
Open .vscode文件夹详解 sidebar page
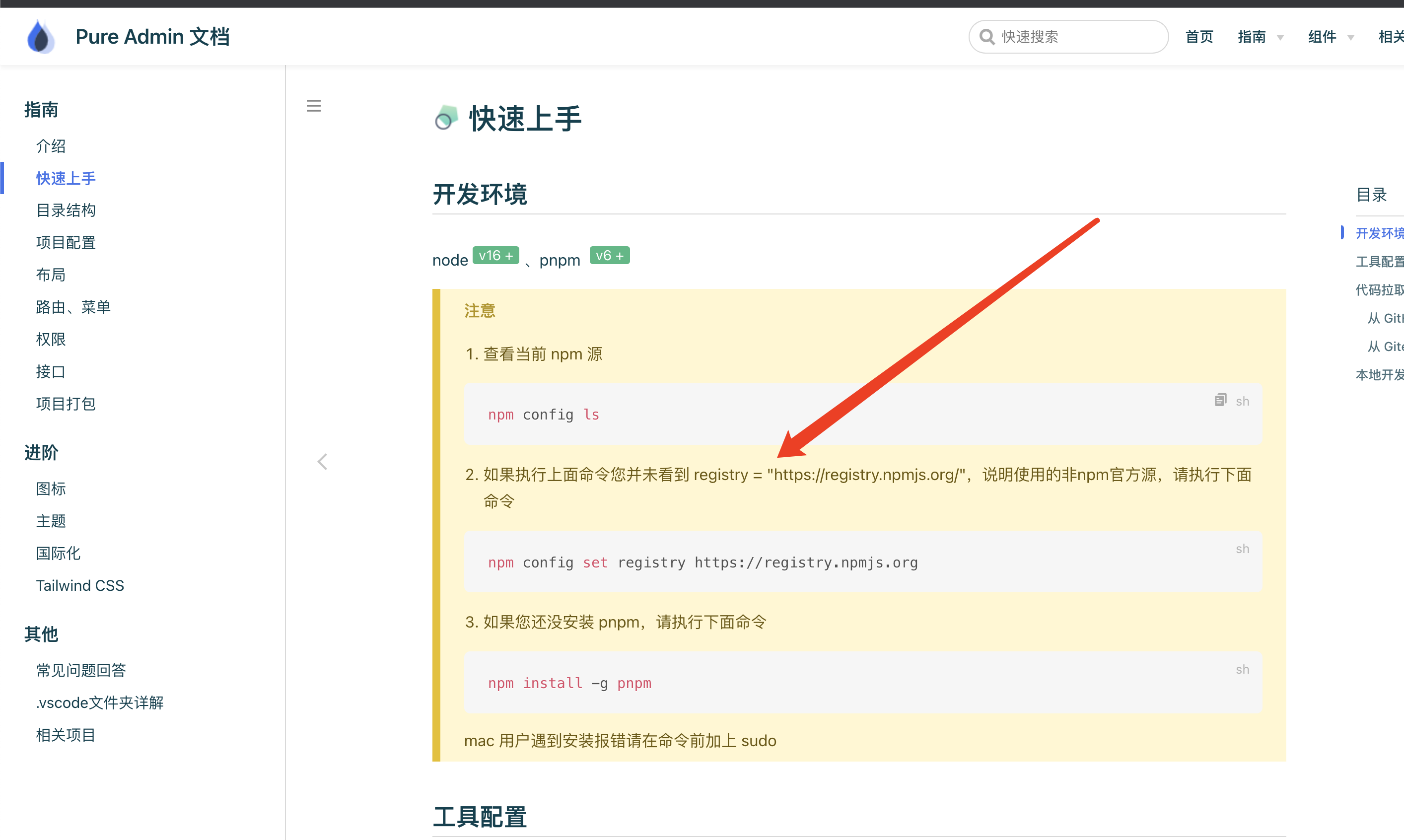point(100,703)
